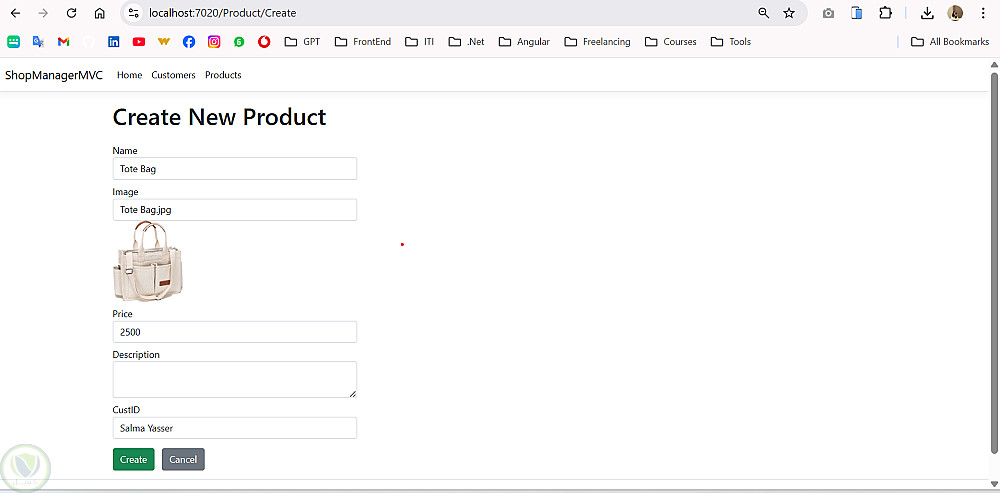Open the Google Translate bookmark
Screen dimensions: 1000x493
[x=38, y=41]
